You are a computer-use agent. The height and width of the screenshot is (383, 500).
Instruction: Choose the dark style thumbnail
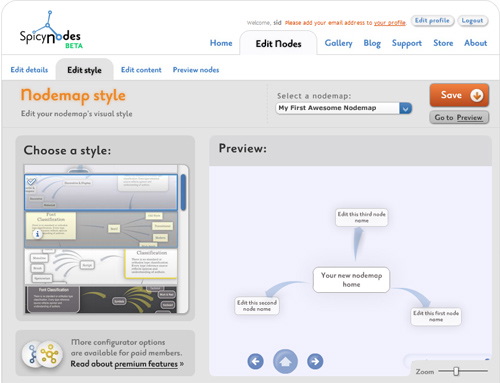pos(101,299)
